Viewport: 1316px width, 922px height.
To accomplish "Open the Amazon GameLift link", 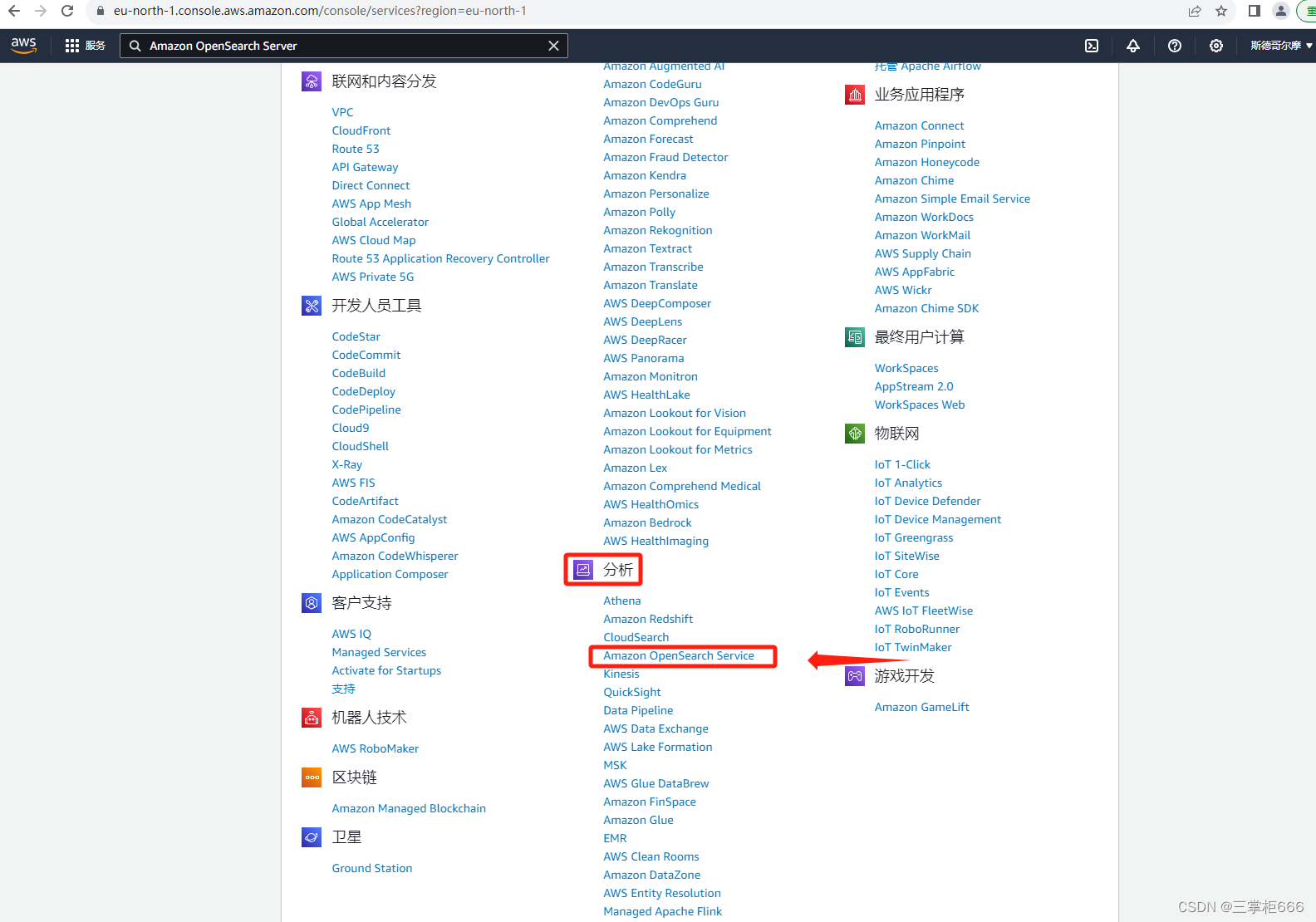I will point(922,708).
